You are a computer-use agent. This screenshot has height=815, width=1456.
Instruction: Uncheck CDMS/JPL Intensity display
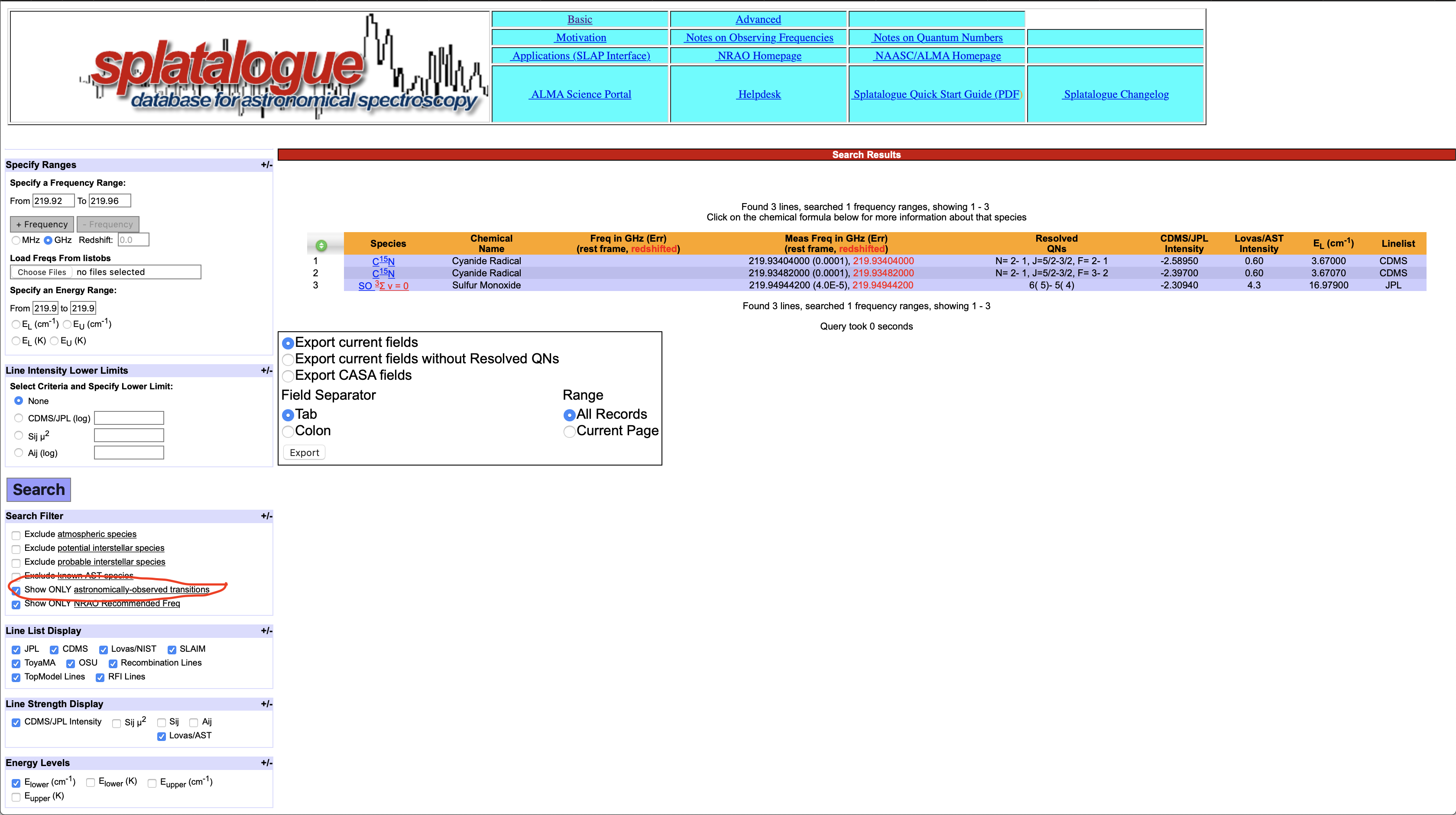pyautogui.click(x=16, y=723)
